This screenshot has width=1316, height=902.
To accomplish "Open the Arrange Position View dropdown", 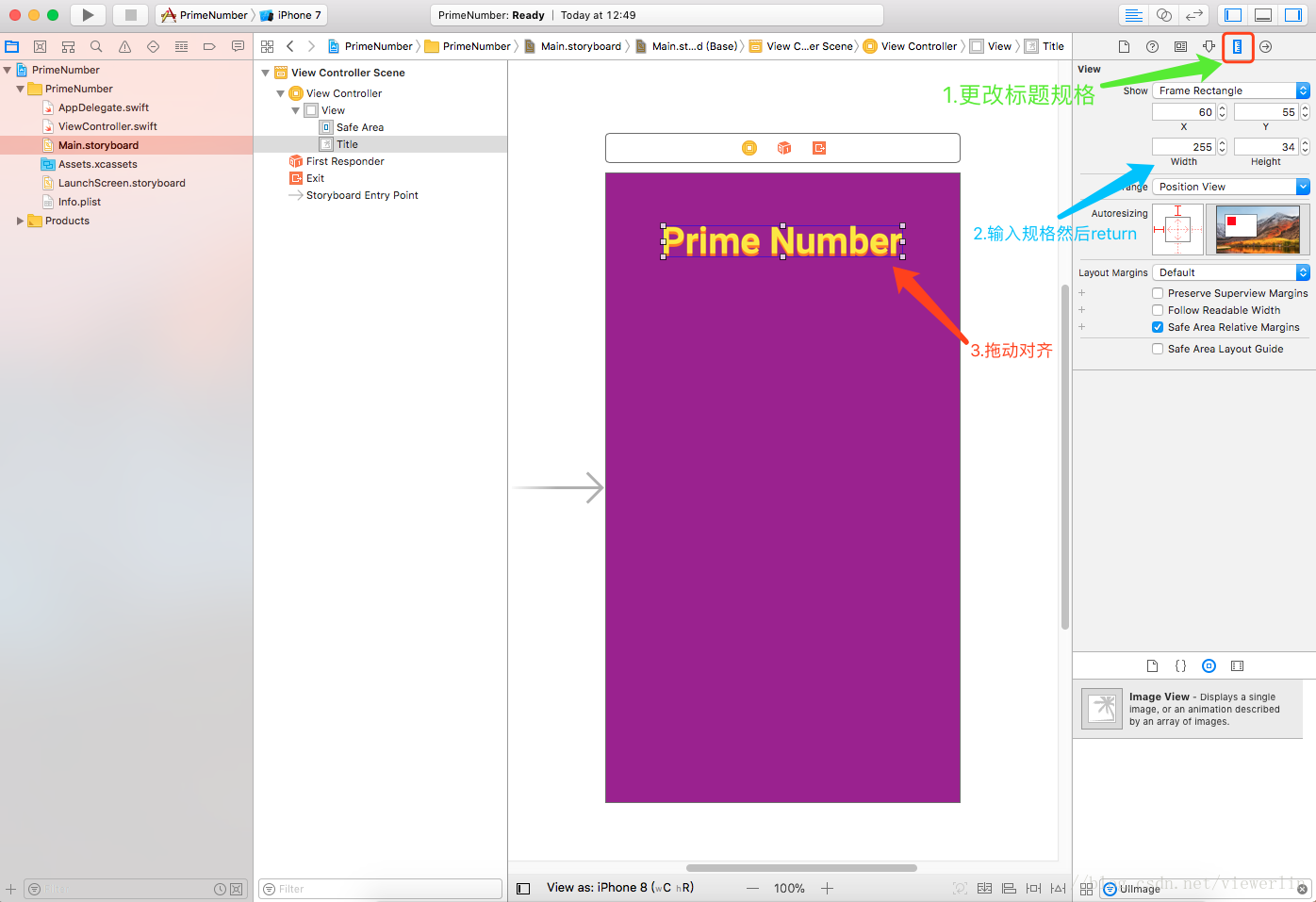I will point(1231,187).
